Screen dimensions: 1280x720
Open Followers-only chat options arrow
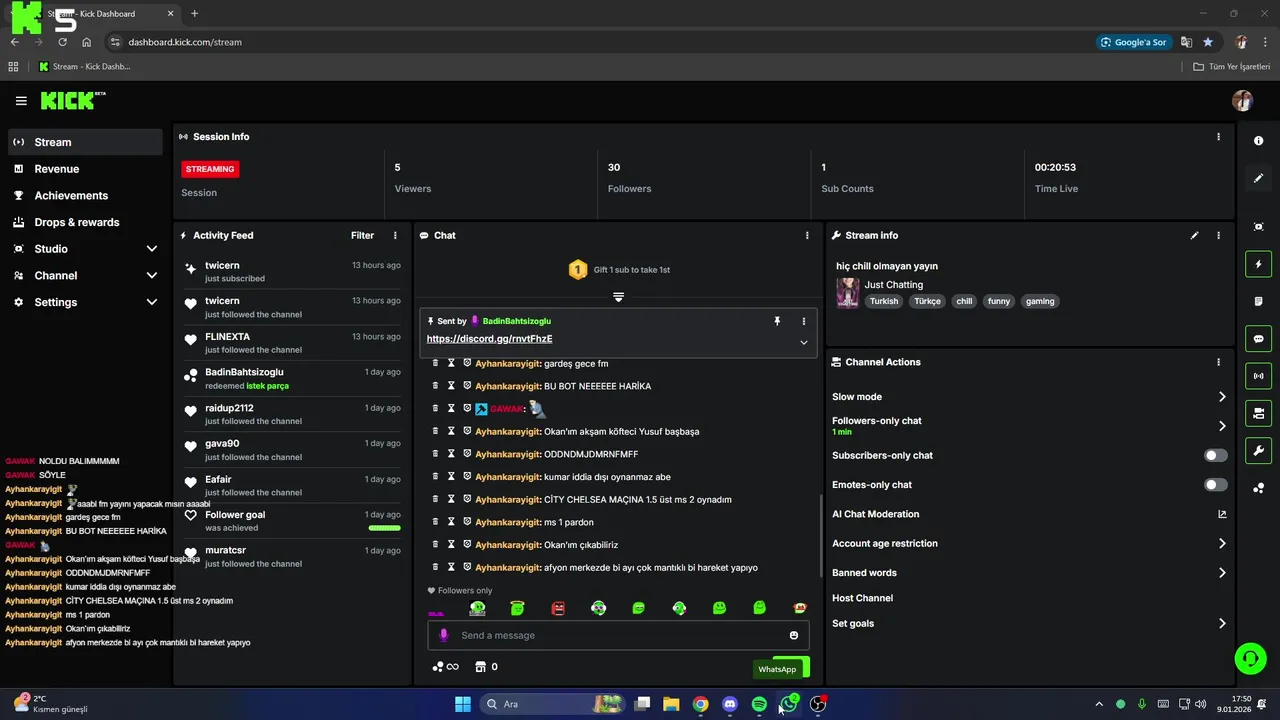coord(1222,426)
